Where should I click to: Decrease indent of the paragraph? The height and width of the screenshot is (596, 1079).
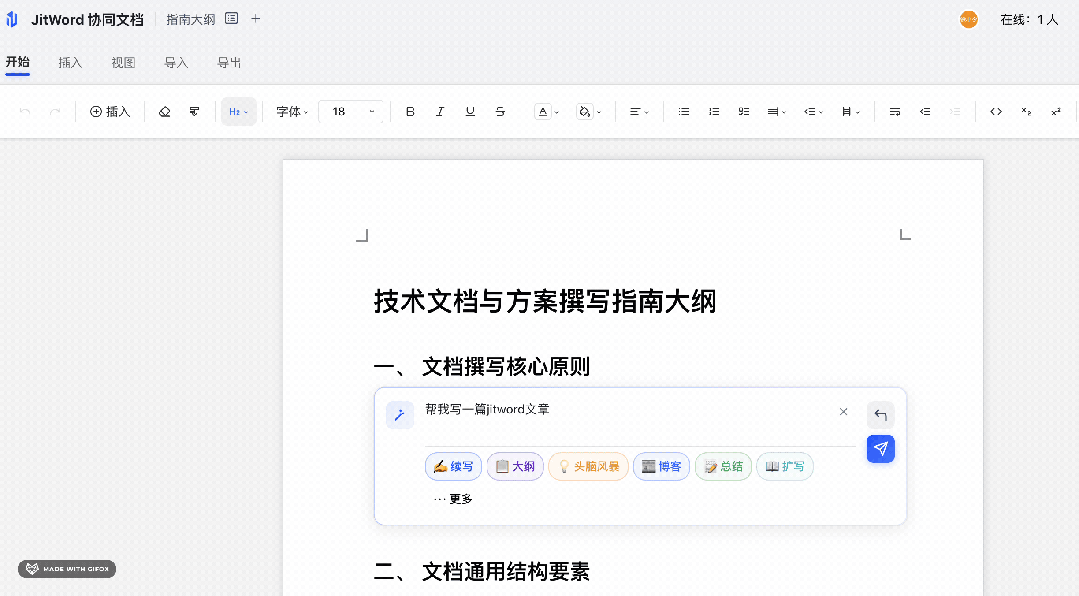coord(925,111)
